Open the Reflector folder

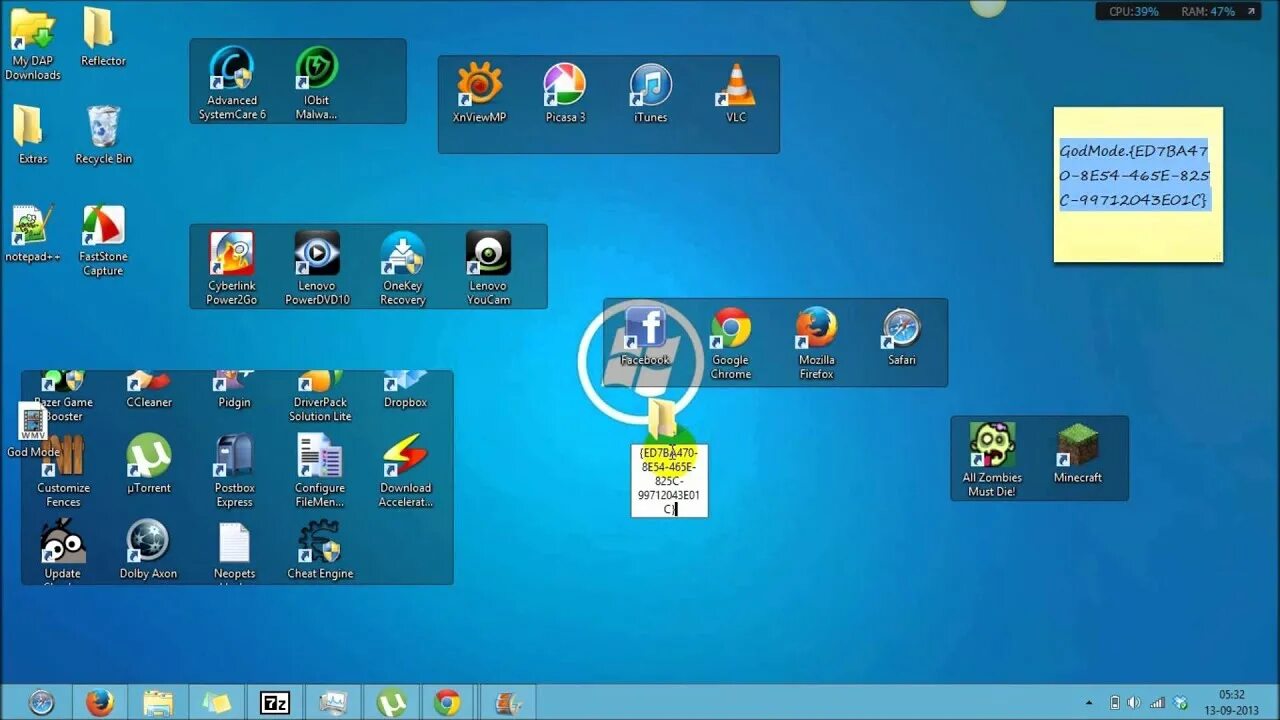pyautogui.click(x=103, y=38)
